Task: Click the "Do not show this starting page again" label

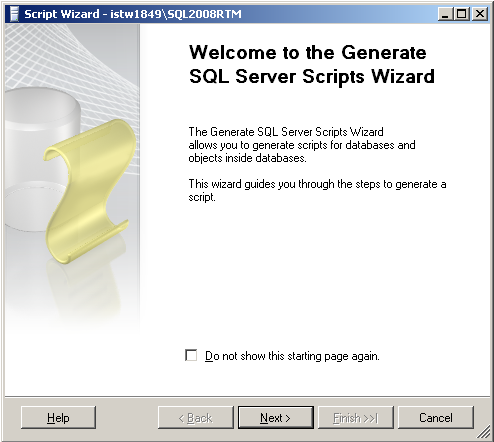Action: coord(292,356)
